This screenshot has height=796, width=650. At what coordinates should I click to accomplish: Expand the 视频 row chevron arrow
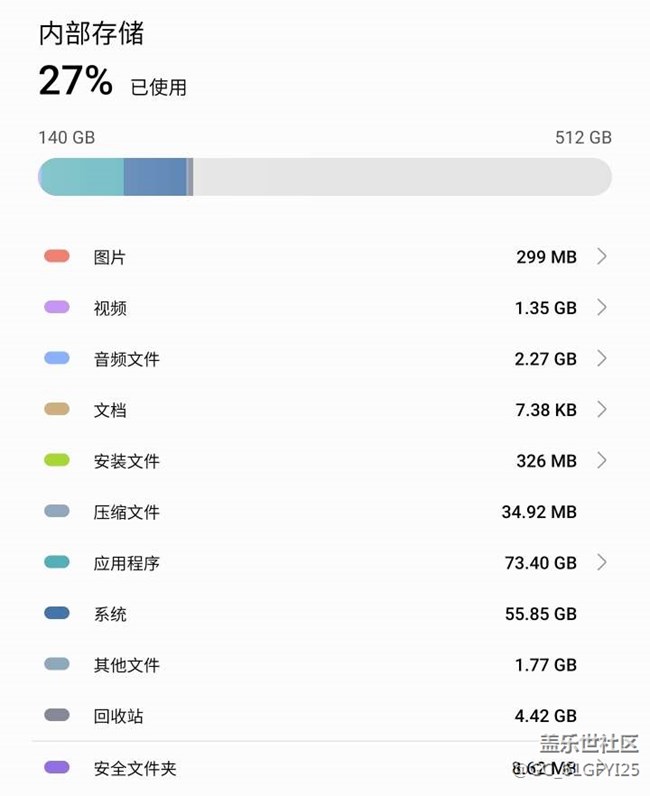(x=601, y=307)
